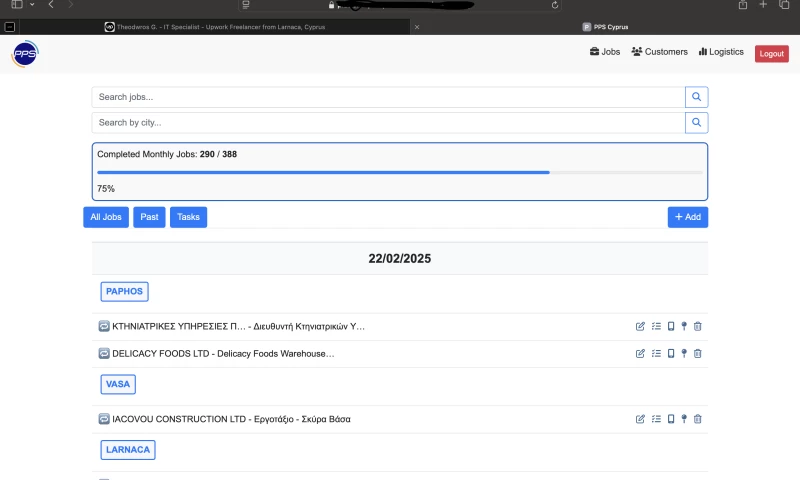
Task: Click the magnifier beside Search jobs
Action: (696, 97)
